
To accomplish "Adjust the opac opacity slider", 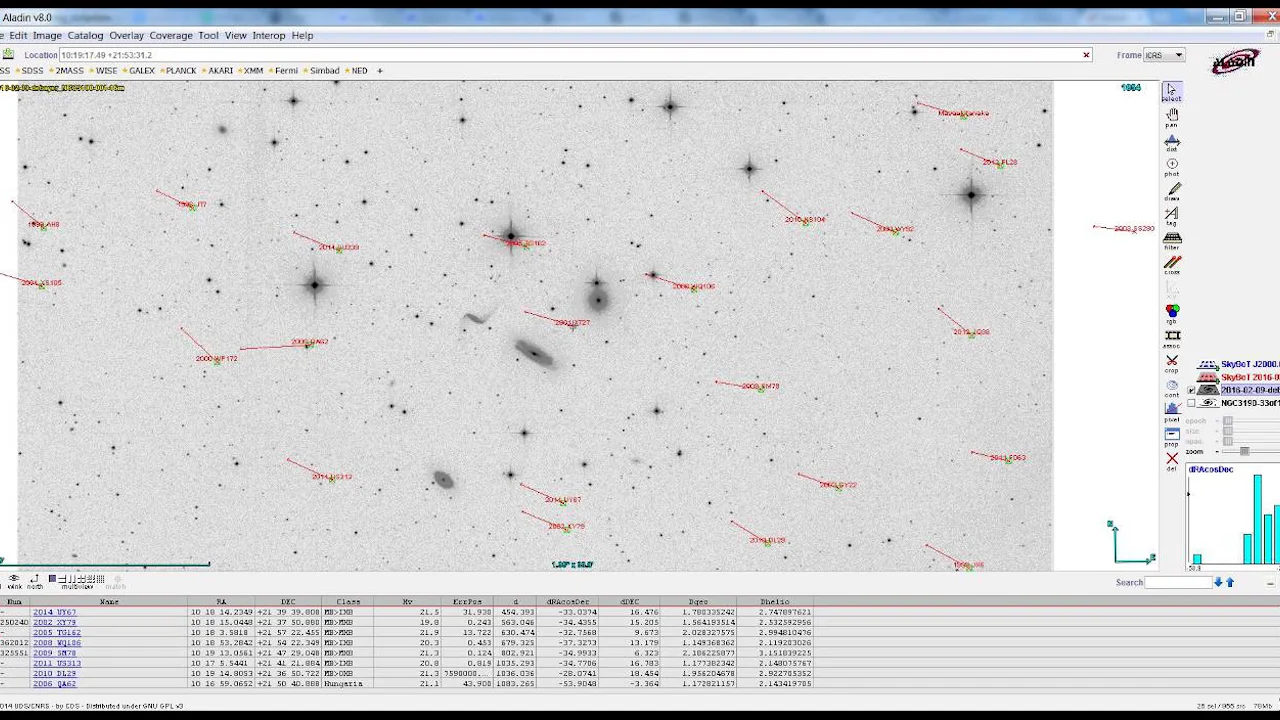I will (x=1228, y=441).
